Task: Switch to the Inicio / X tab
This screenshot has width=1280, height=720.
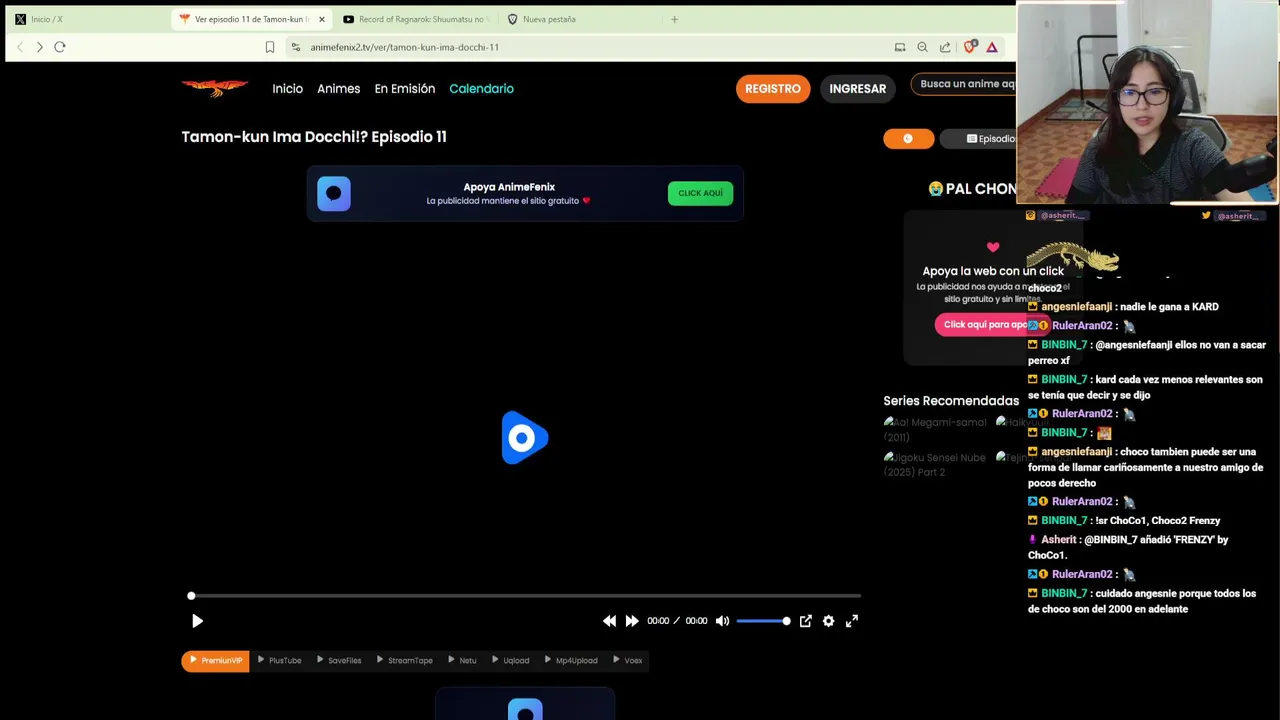Action: tap(85, 19)
